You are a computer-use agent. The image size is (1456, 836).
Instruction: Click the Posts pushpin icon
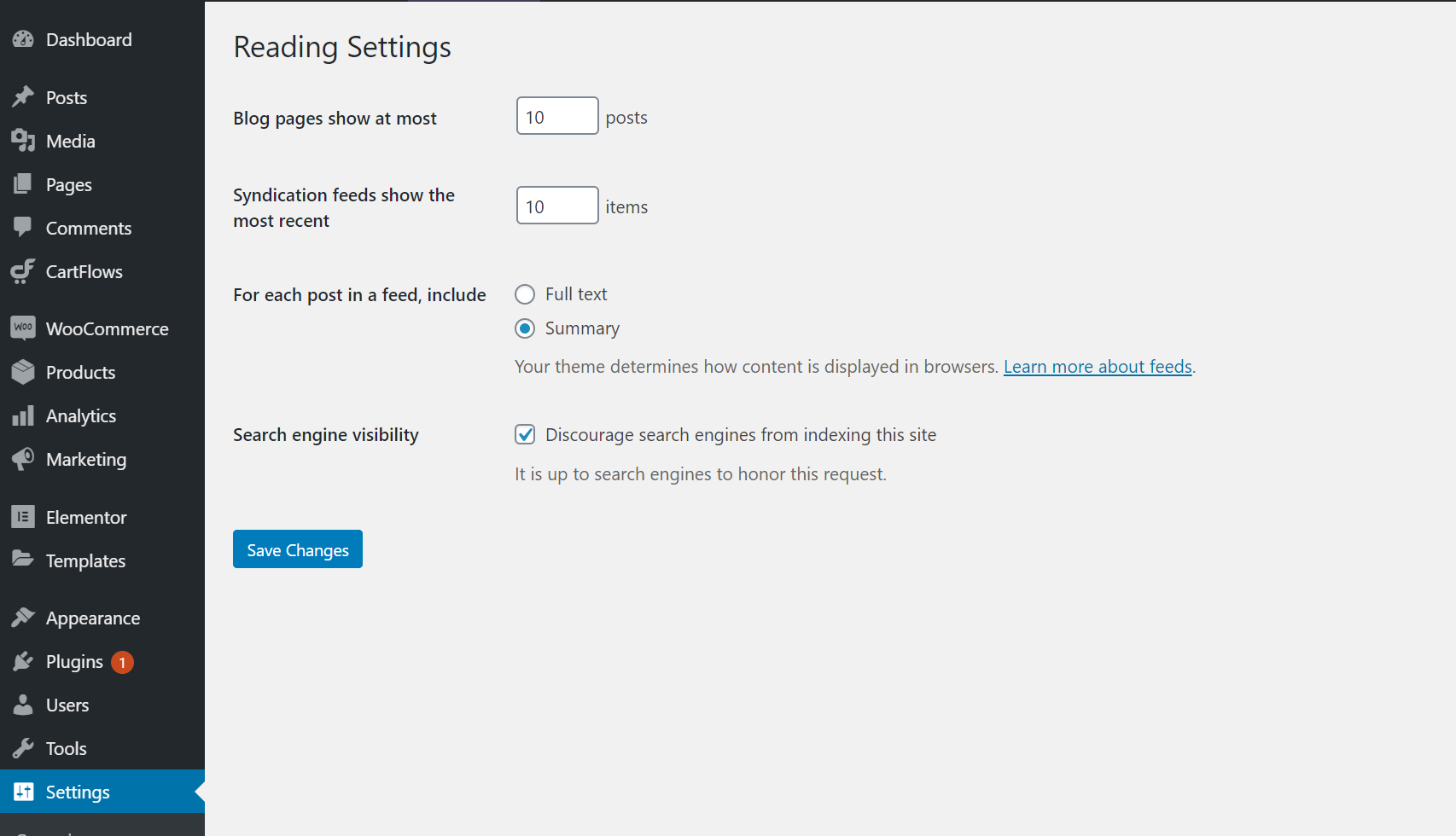[x=23, y=97]
